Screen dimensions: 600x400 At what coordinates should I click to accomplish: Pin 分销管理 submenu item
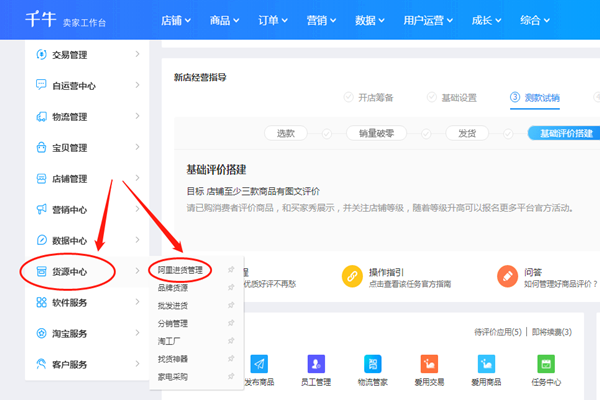231,323
